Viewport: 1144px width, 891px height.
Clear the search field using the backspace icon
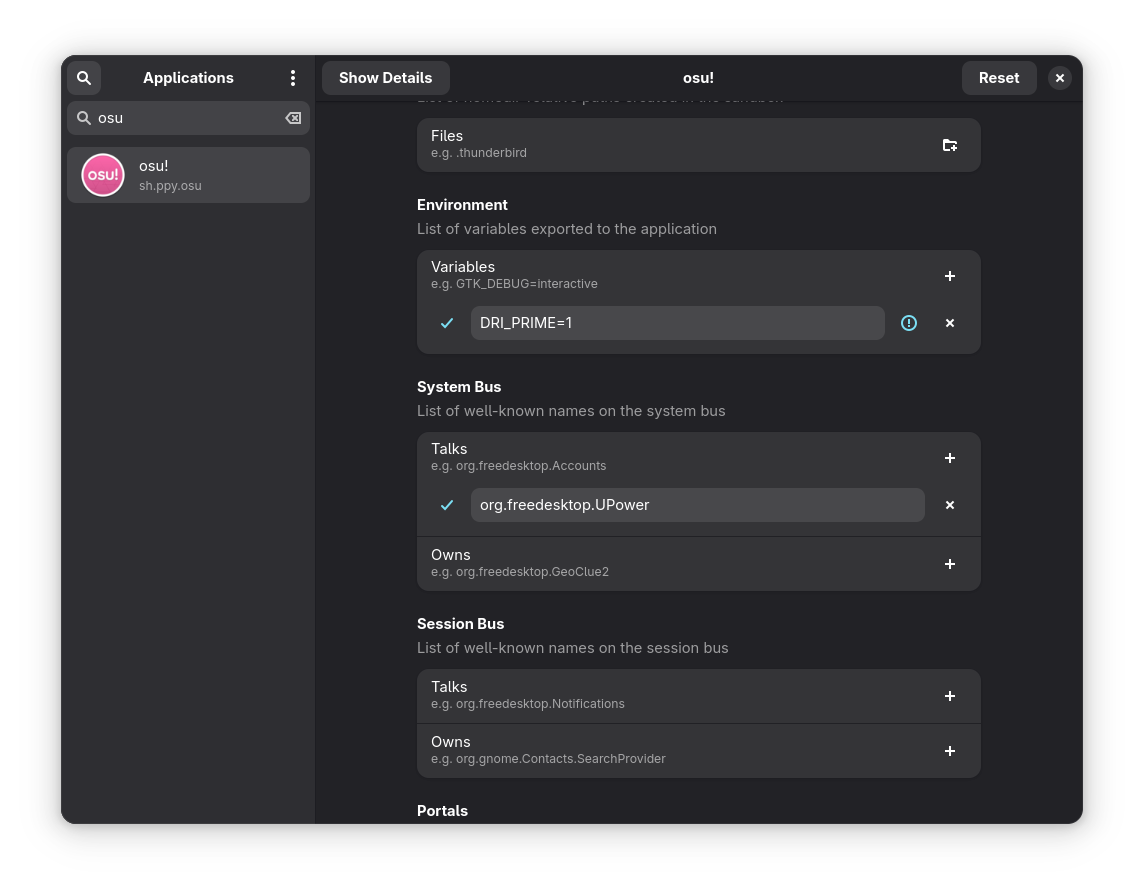[x=293, y=118]
